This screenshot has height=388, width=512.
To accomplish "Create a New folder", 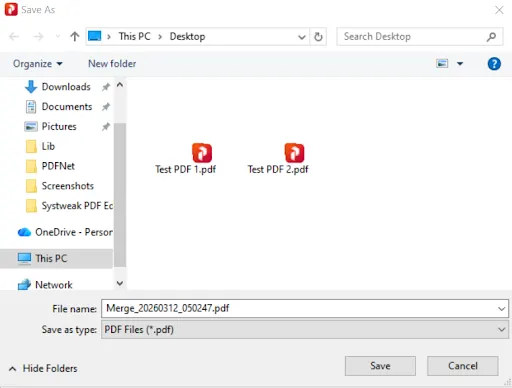I will click(112, 64).
